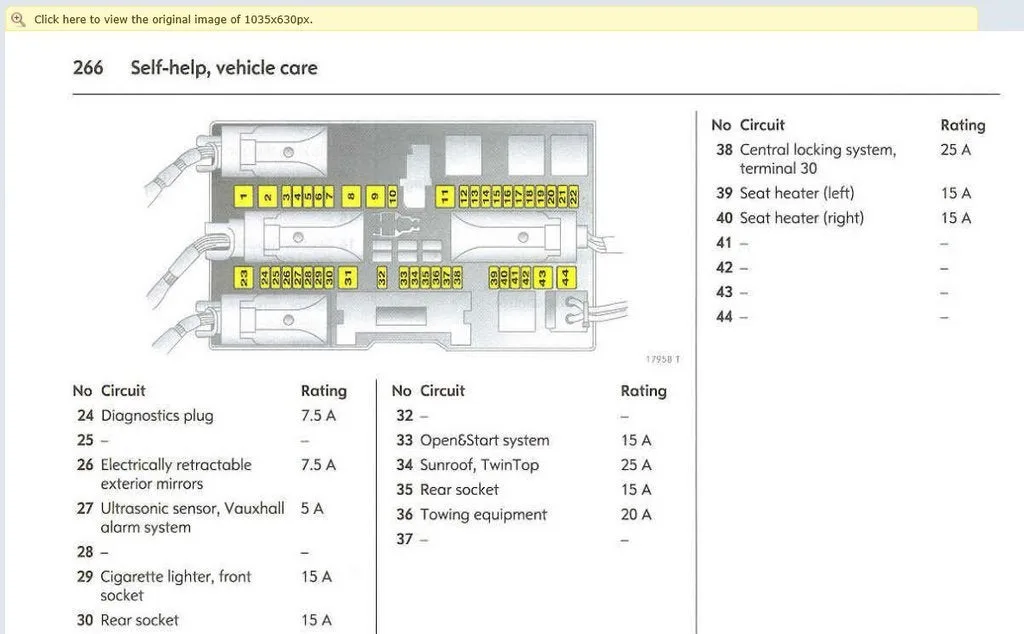Viewport: 1024px width, 634px height.
Task: Click the magnifier icon in the yellow bar
Action: point(18,20)
